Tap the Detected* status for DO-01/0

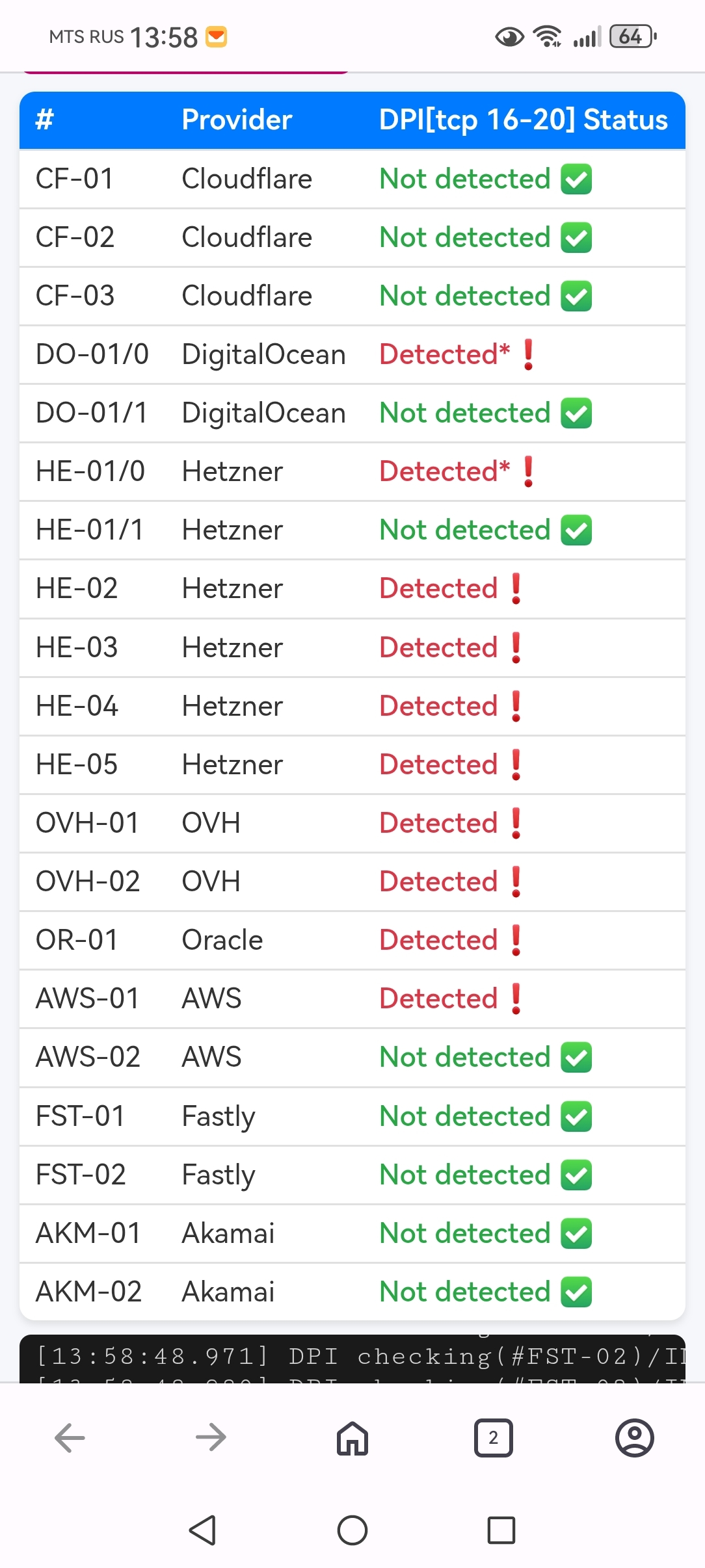[x=445, y=355]
